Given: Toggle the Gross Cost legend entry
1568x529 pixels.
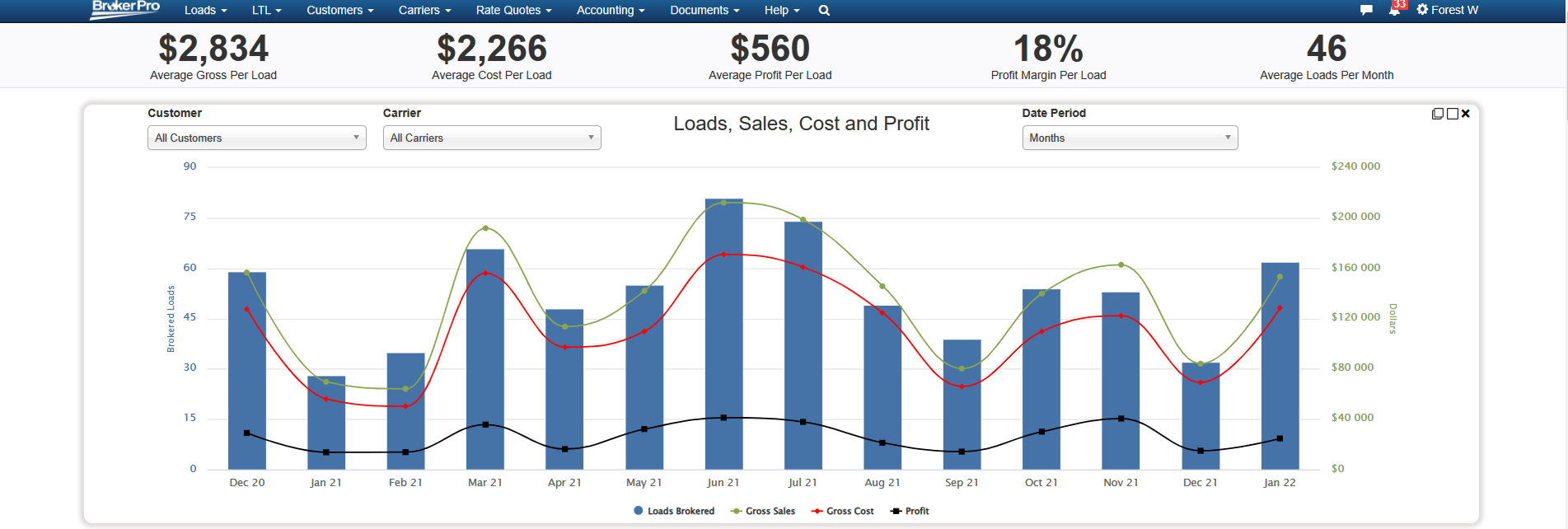Looking at the screenshot, I should [843, 511].
